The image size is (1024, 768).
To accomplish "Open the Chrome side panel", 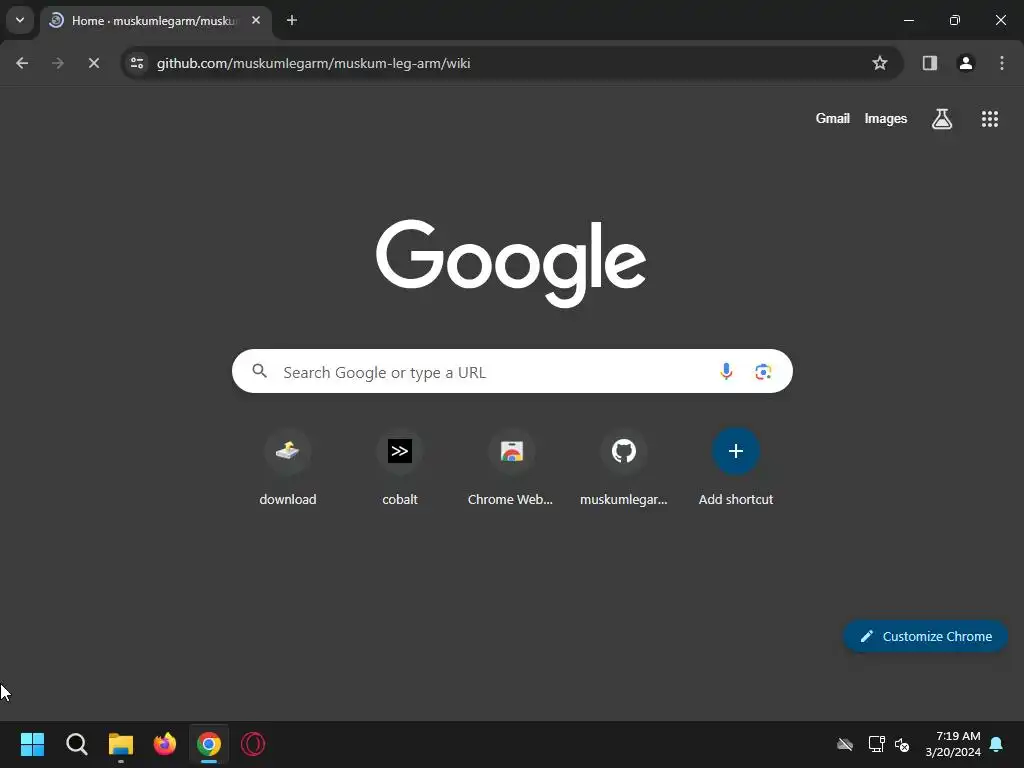I will [930, 63].
